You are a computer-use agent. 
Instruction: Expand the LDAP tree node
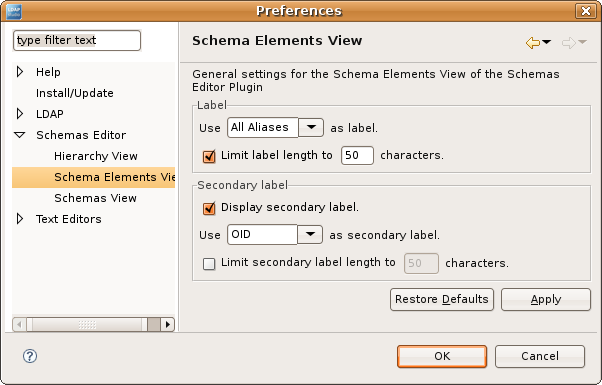(20, 114)
